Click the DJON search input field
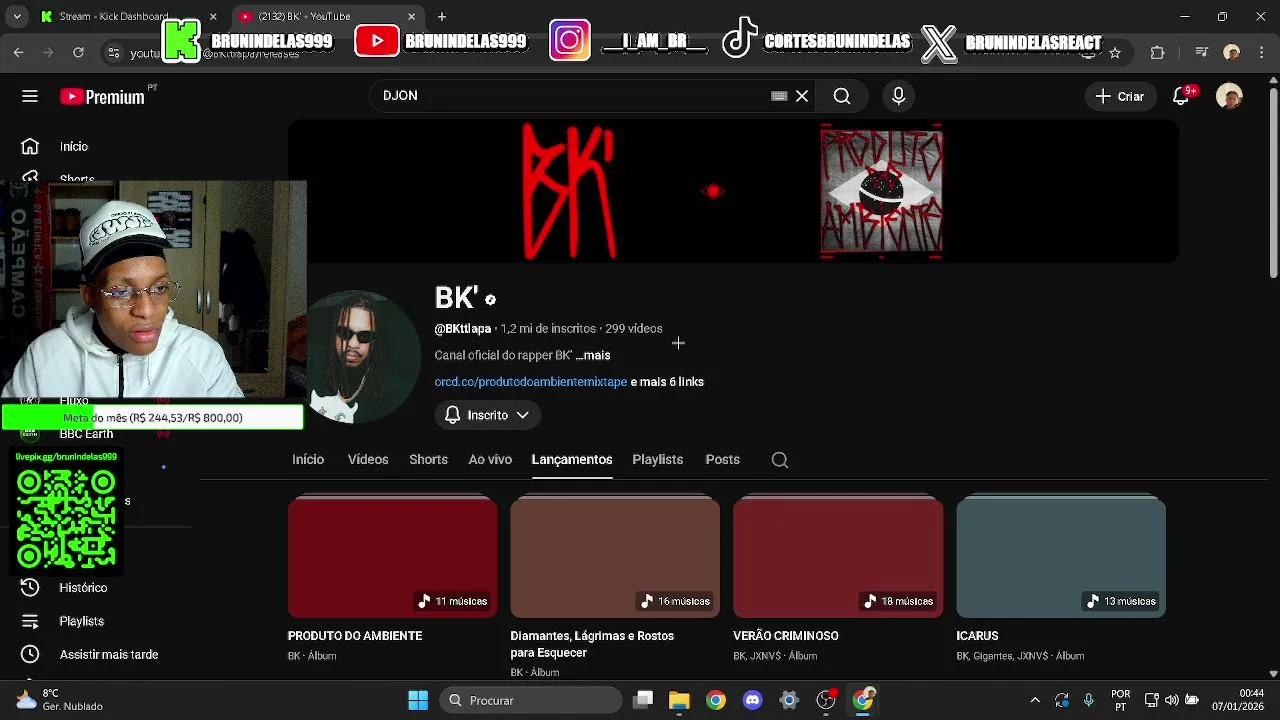 (570, 96)
